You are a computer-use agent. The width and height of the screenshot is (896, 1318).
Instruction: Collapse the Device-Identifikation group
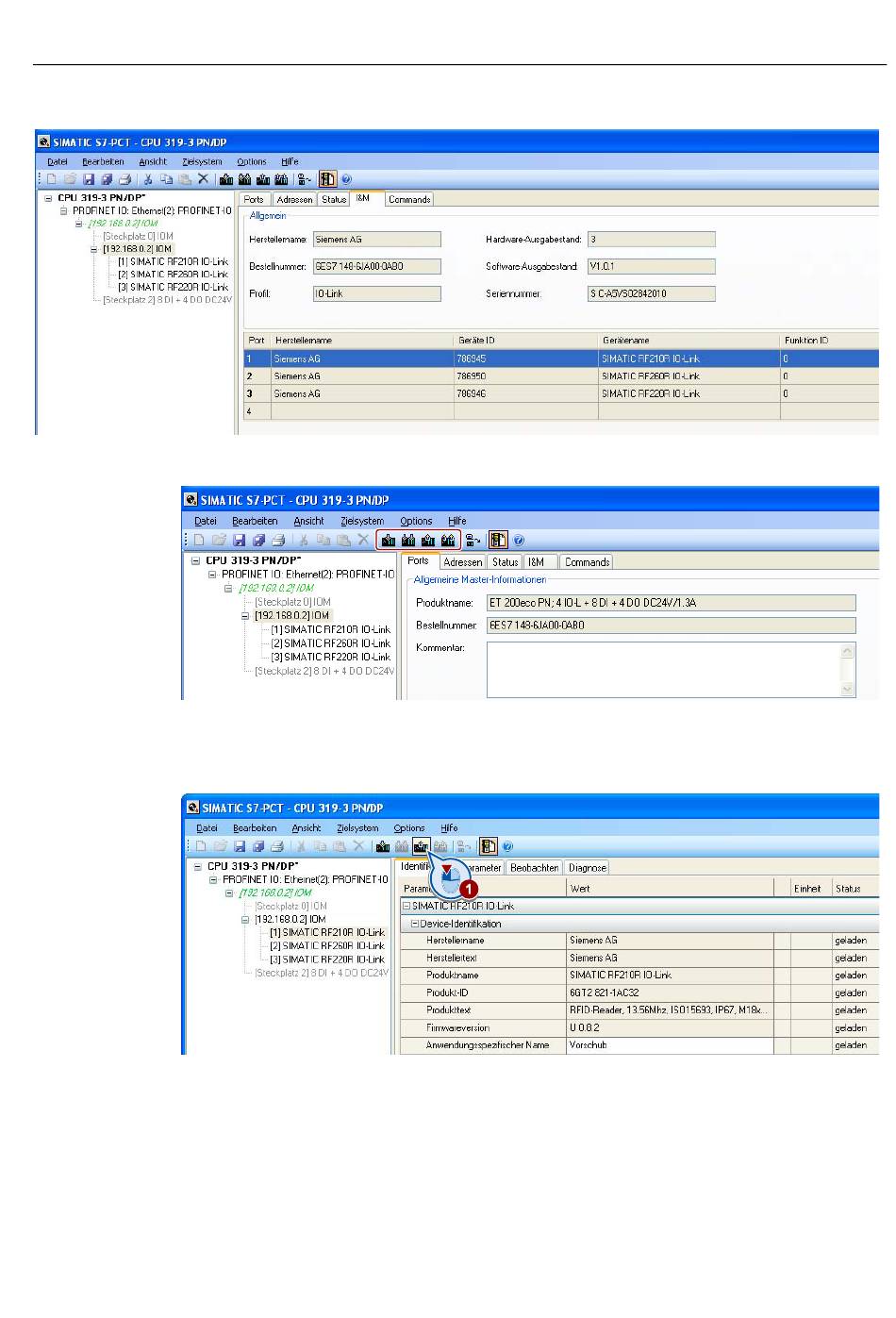tap(415, 924)
